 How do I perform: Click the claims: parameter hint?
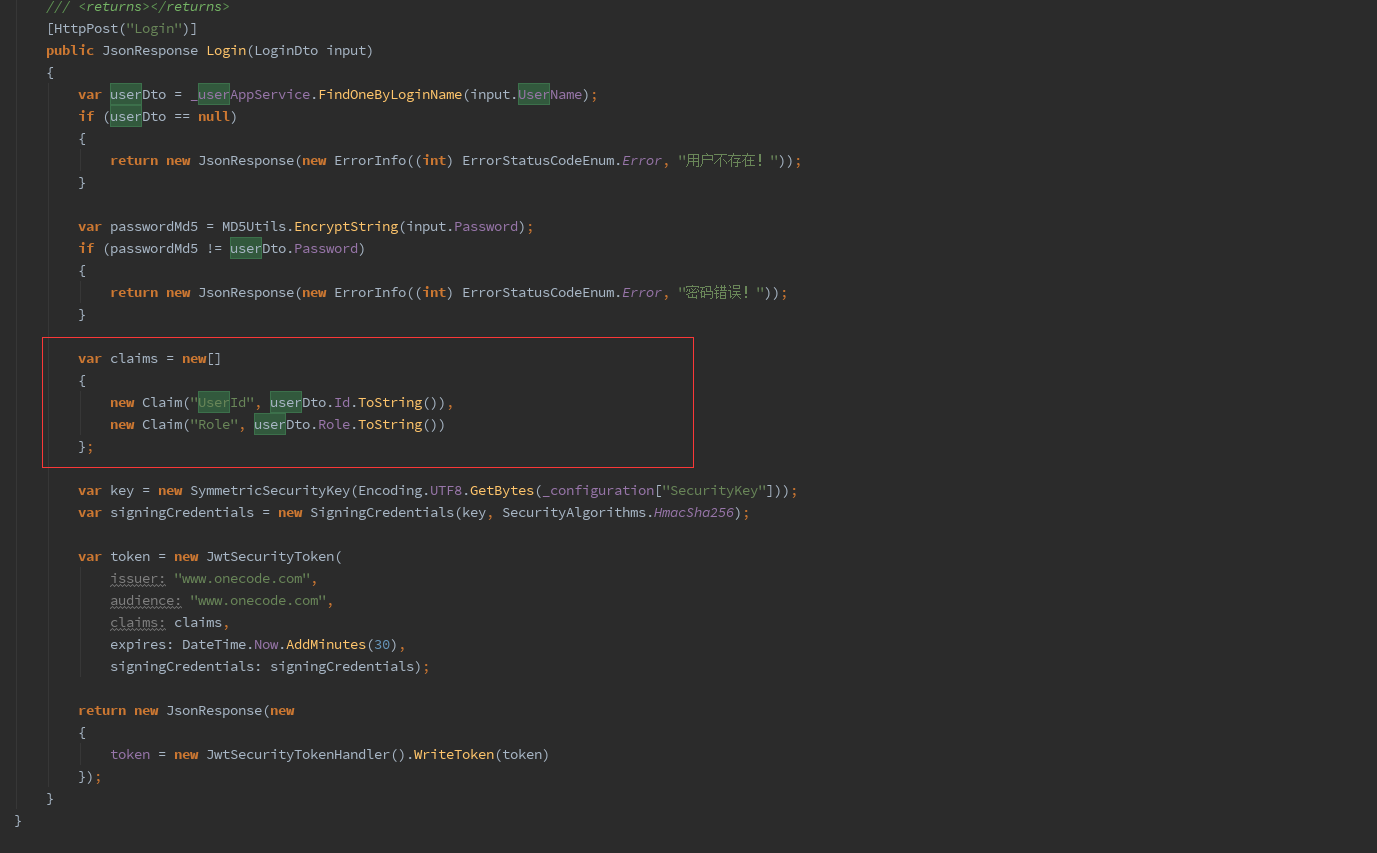138,622
